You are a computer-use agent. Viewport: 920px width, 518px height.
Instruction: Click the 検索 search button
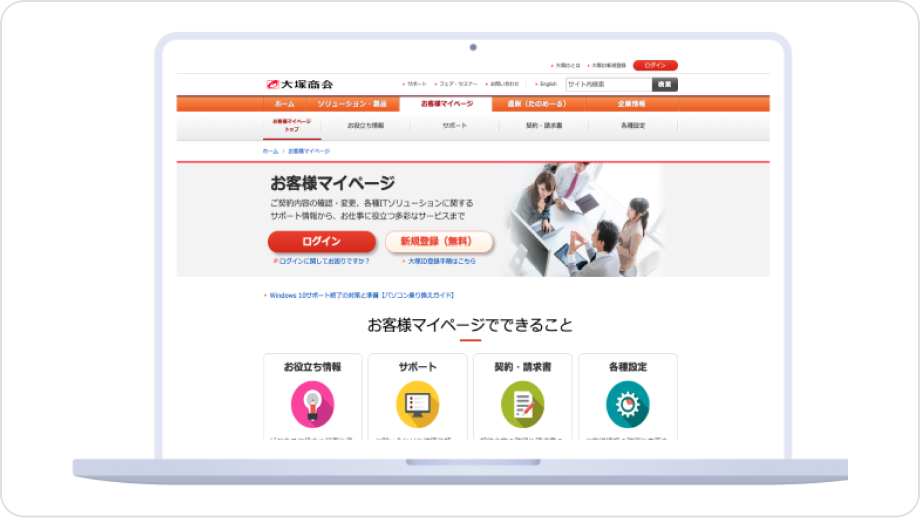pos(665,84)
